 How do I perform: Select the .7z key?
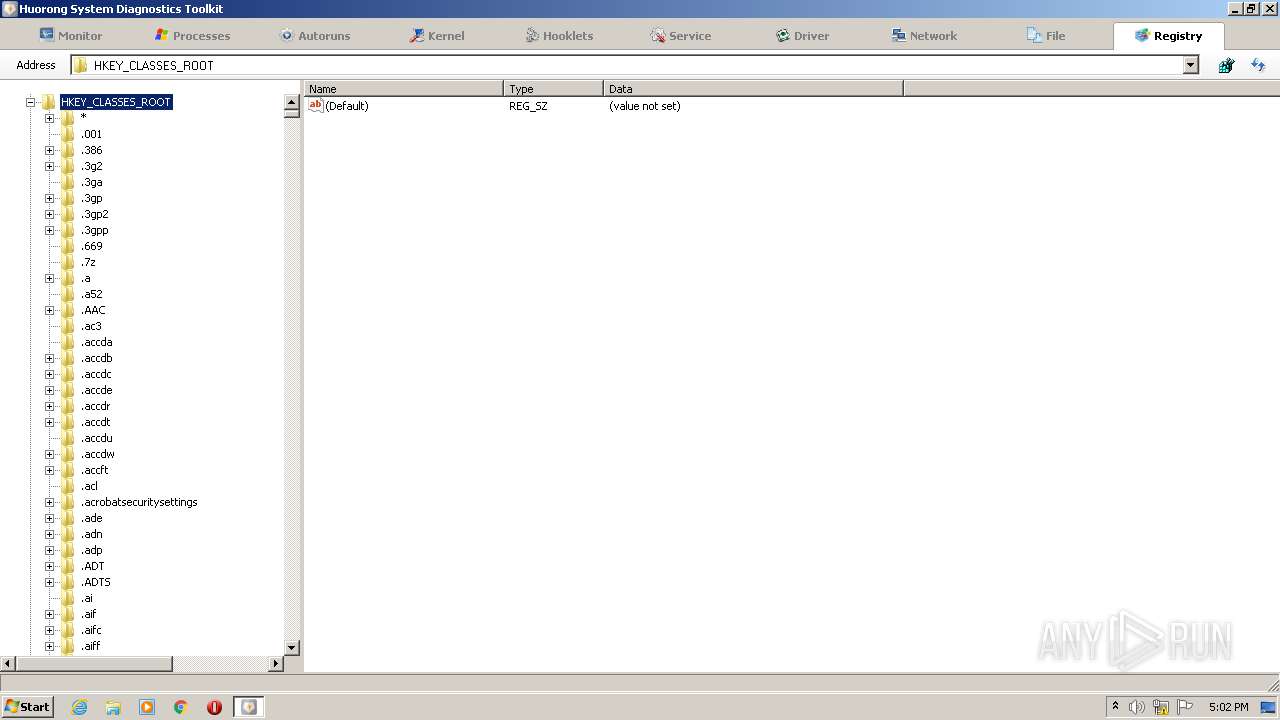(88, 262)
